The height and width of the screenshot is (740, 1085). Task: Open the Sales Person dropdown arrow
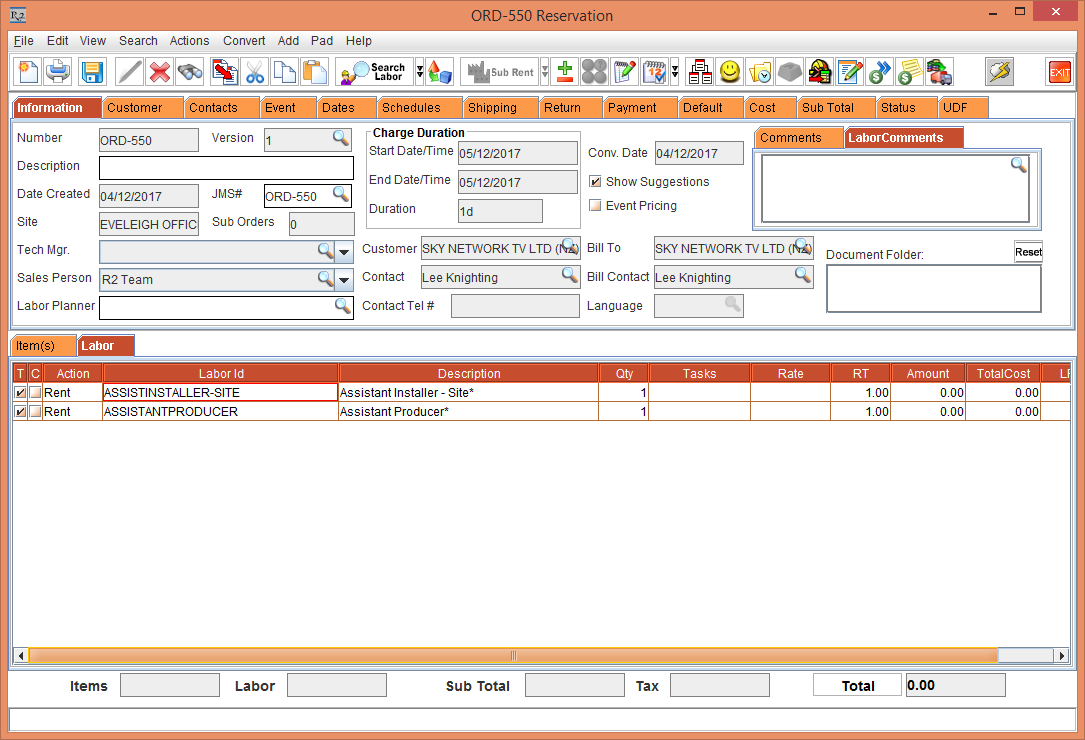point(344,279)
